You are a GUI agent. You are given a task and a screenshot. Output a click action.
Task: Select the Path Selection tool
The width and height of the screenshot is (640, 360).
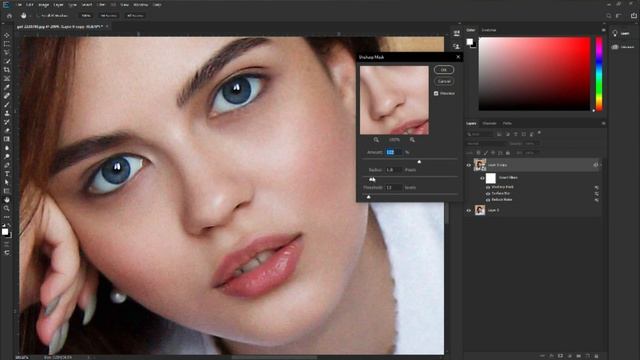[x=7, y=182]
